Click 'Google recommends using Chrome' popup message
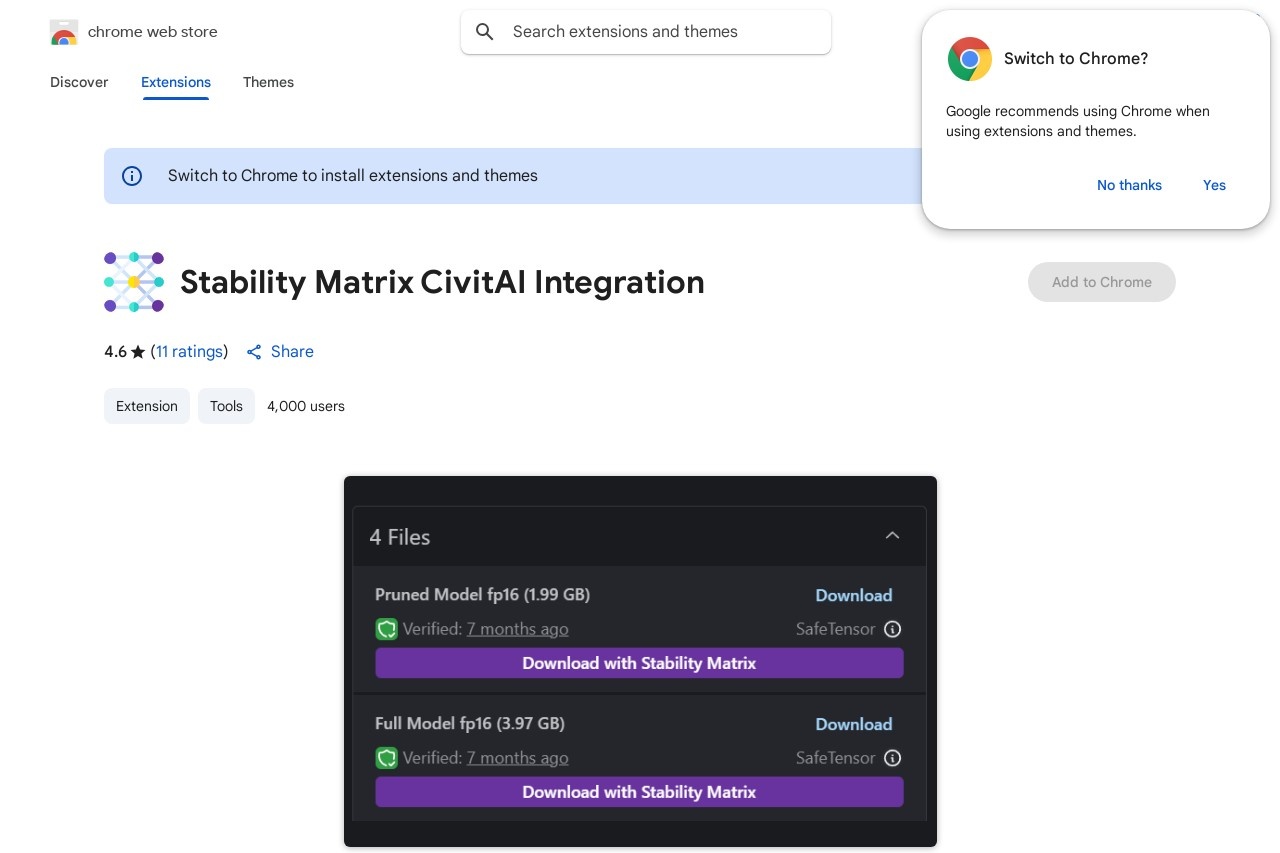Image resolution: width=1280 pixels, height=853 pixels. (1078, 121)
